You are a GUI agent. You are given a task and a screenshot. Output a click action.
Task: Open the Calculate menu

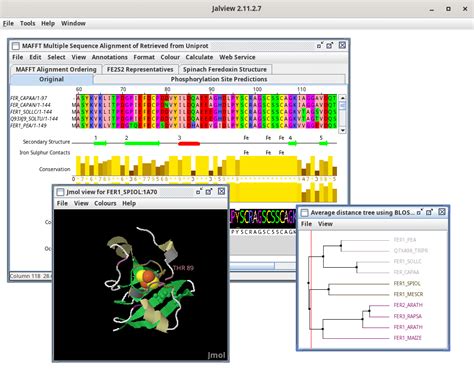point(199,57)
